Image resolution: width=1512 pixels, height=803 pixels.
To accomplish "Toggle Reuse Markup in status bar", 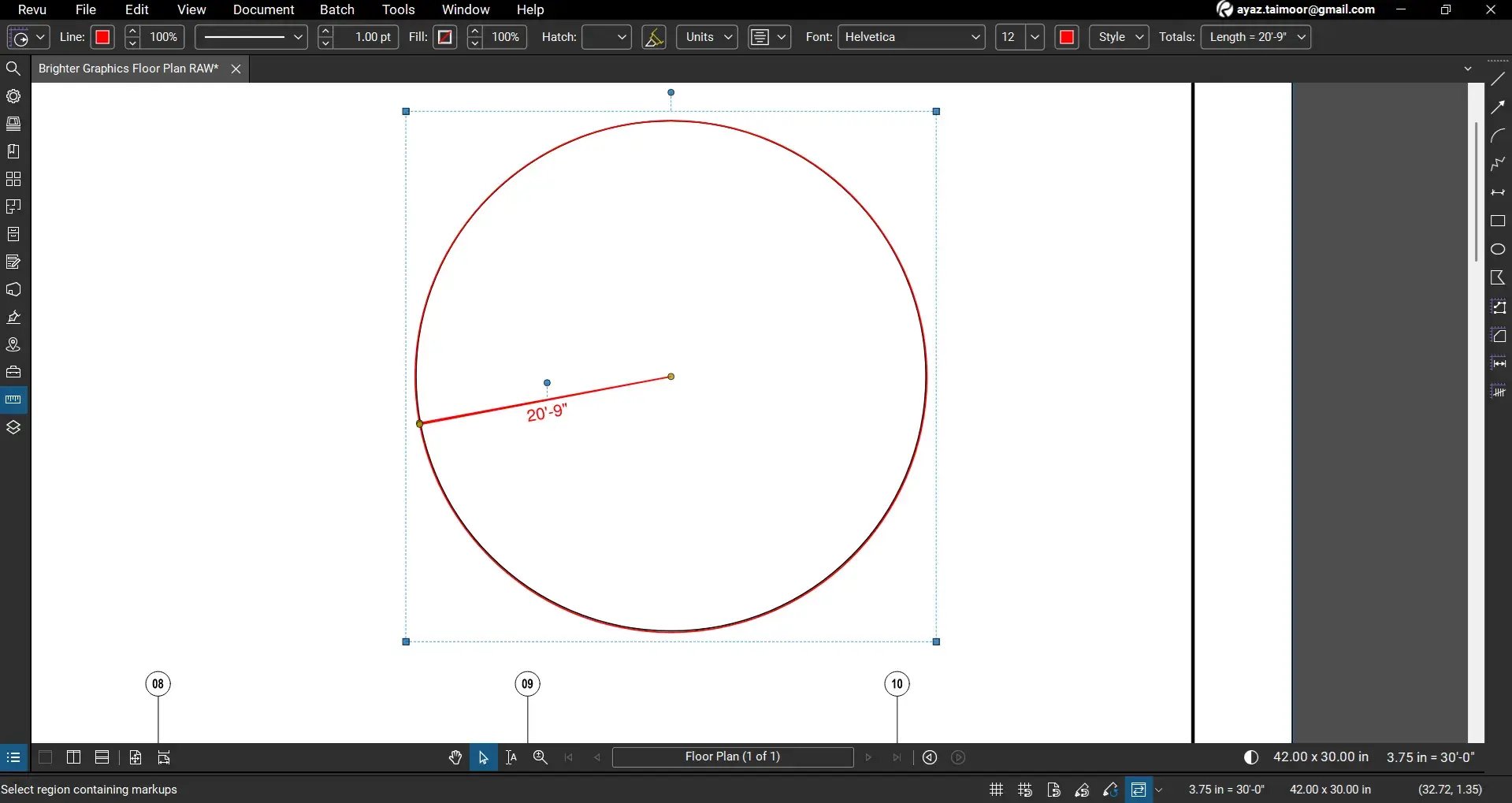I will coord(1109,790).
